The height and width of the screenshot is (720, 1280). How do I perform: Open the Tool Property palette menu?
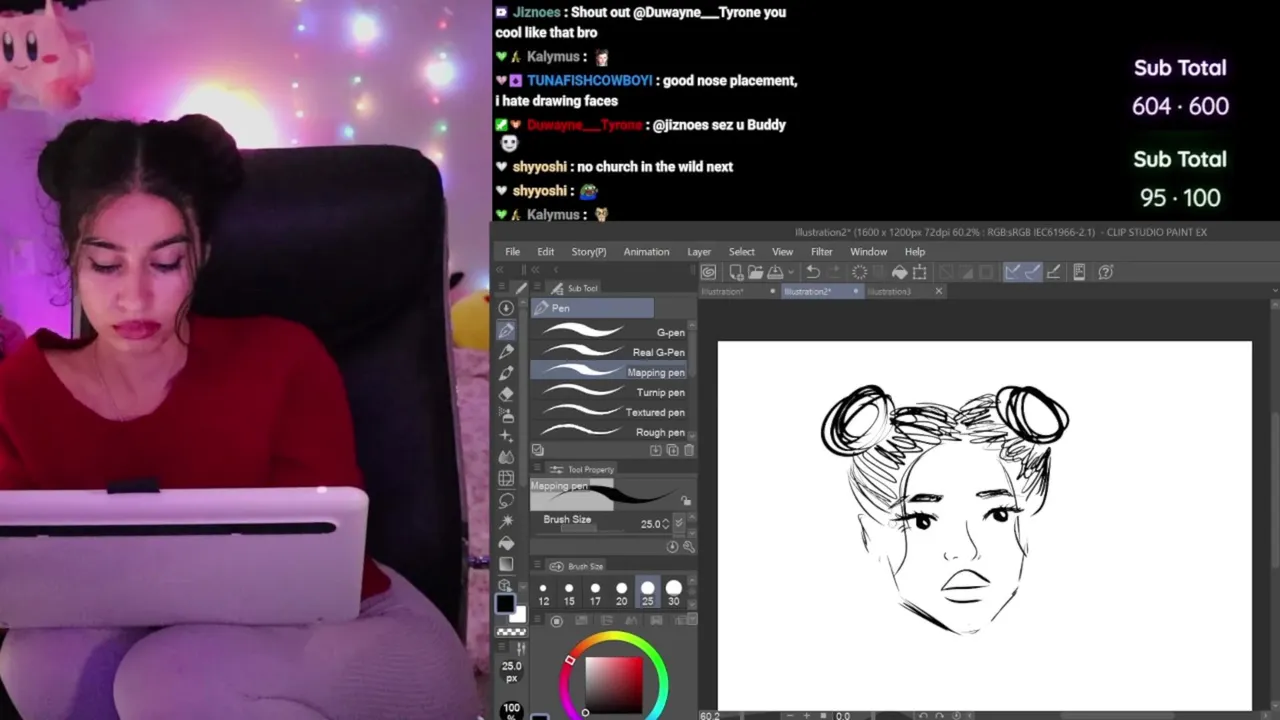point(538,469)
